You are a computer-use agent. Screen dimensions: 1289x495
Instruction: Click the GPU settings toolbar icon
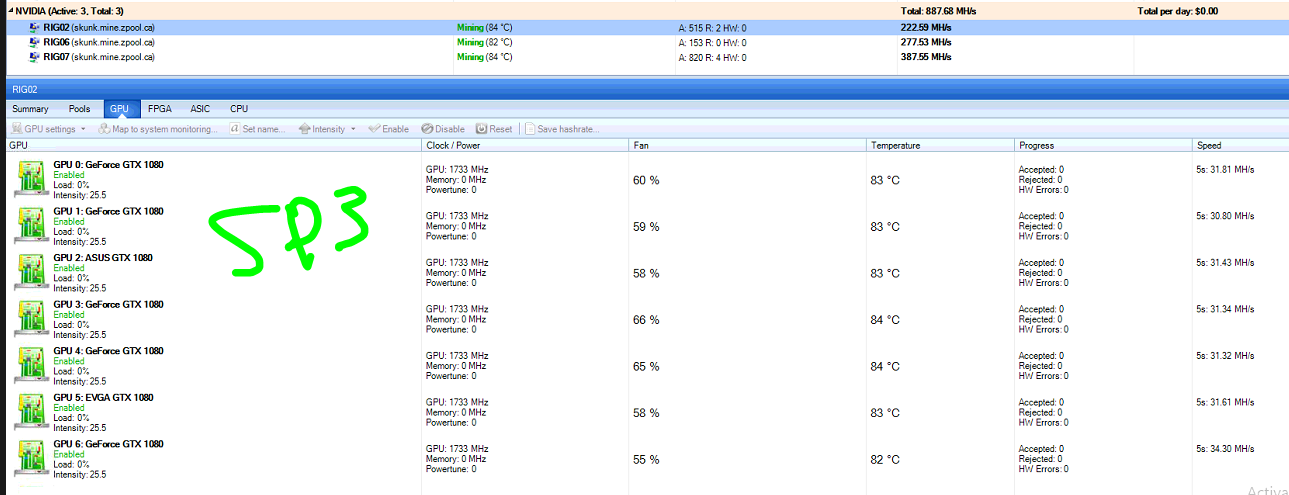pyautogui.click(x=16, y=129)
